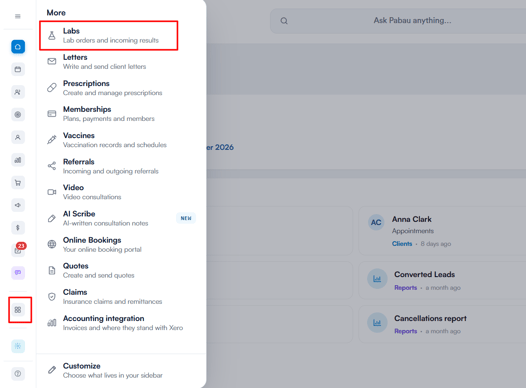Image resolution: width=526 pixels, height=388 pixels.
Task: Open the inbox icon with 23 badge
Action: [x=18, y=250]
